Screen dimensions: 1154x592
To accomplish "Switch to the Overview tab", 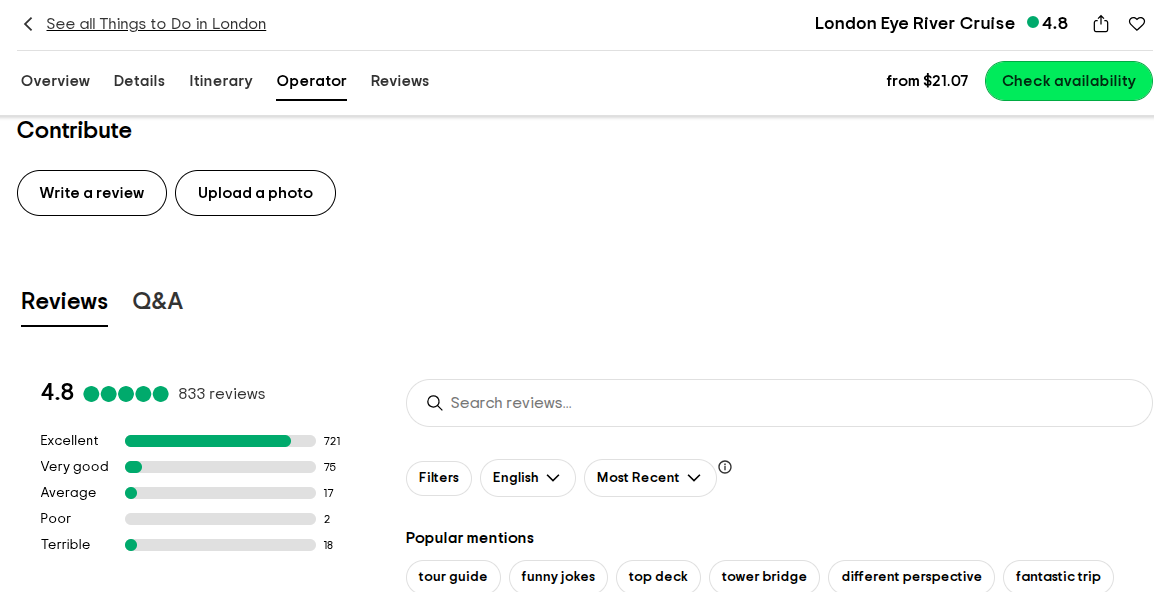I will (x=55, y=81).
